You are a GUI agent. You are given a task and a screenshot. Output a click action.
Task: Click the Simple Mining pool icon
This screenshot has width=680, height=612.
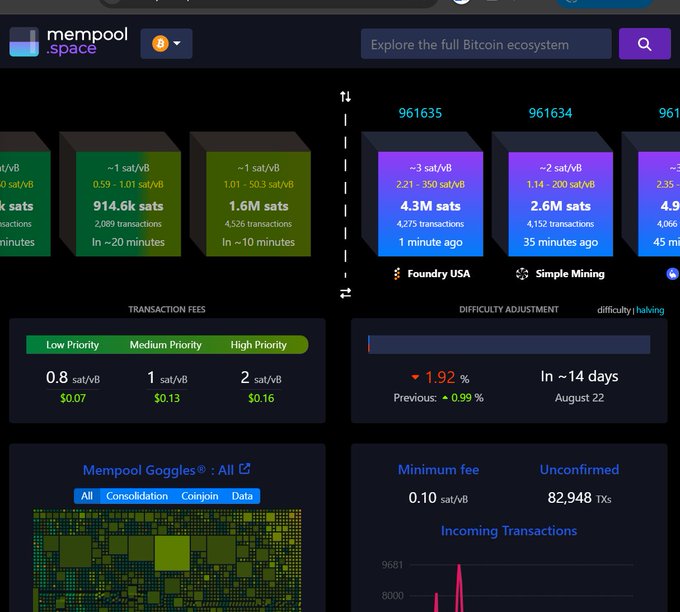(522, 274)
